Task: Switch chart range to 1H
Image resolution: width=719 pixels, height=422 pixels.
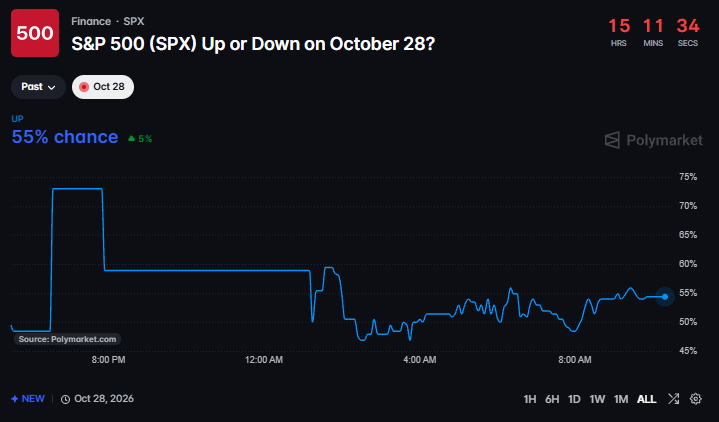Action: [530, 399]
